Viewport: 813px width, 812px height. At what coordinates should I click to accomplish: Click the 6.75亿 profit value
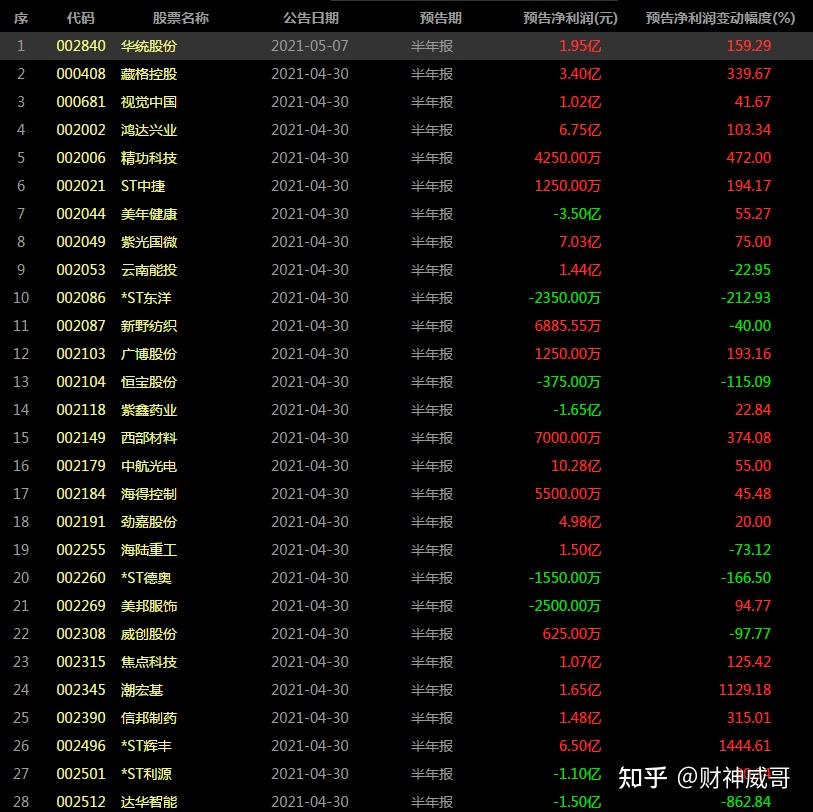click(x=580, y=130)
